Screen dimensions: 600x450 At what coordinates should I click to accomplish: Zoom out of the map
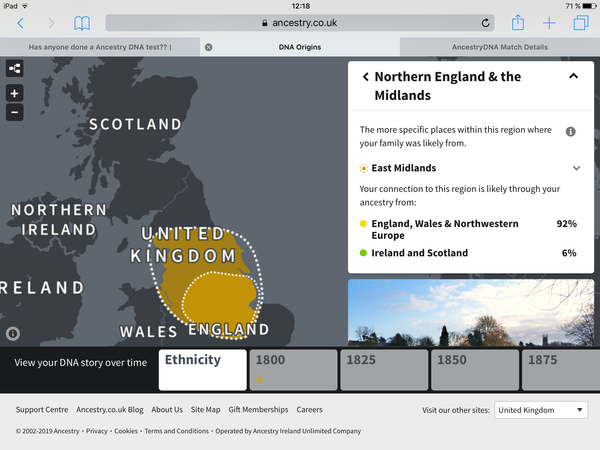click(15, 112)
